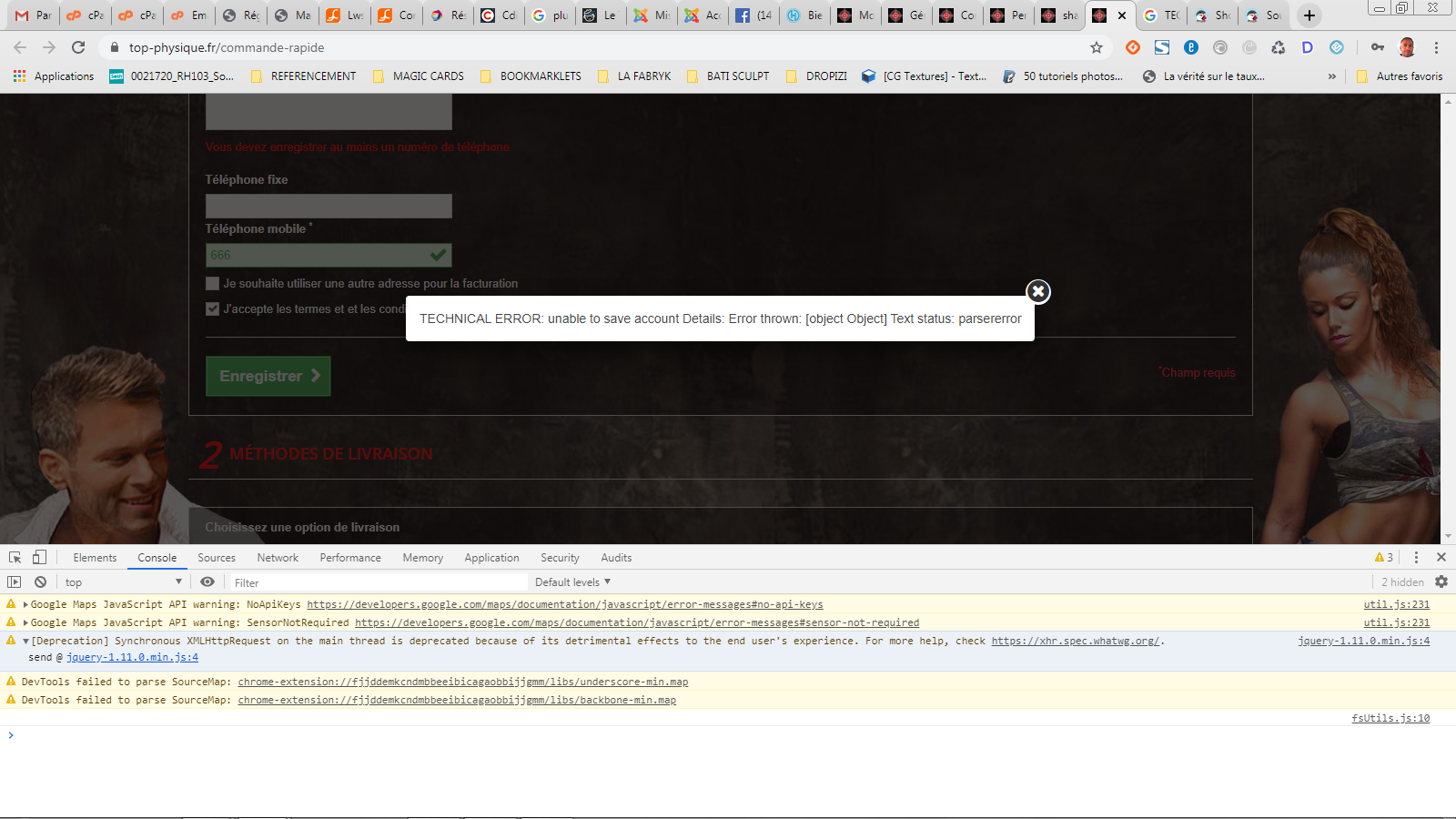This screenshot has height=819, width=1456.
Task: Expand the NoApiKeys Google Maps warning
Action: [x=25, y=604]
